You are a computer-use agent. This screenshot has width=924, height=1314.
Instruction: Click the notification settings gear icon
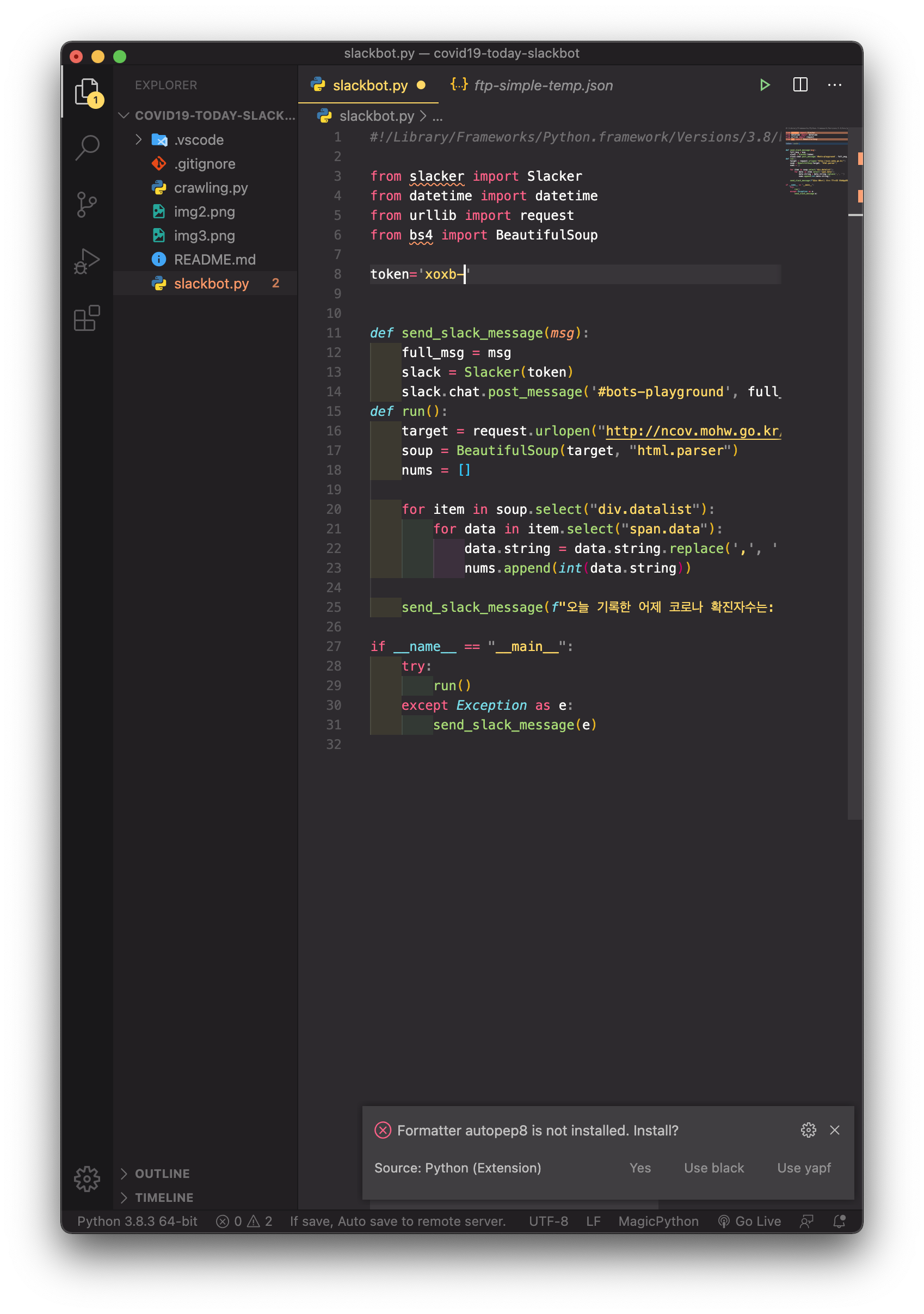pyautogui.click(x=808, y=1129)
